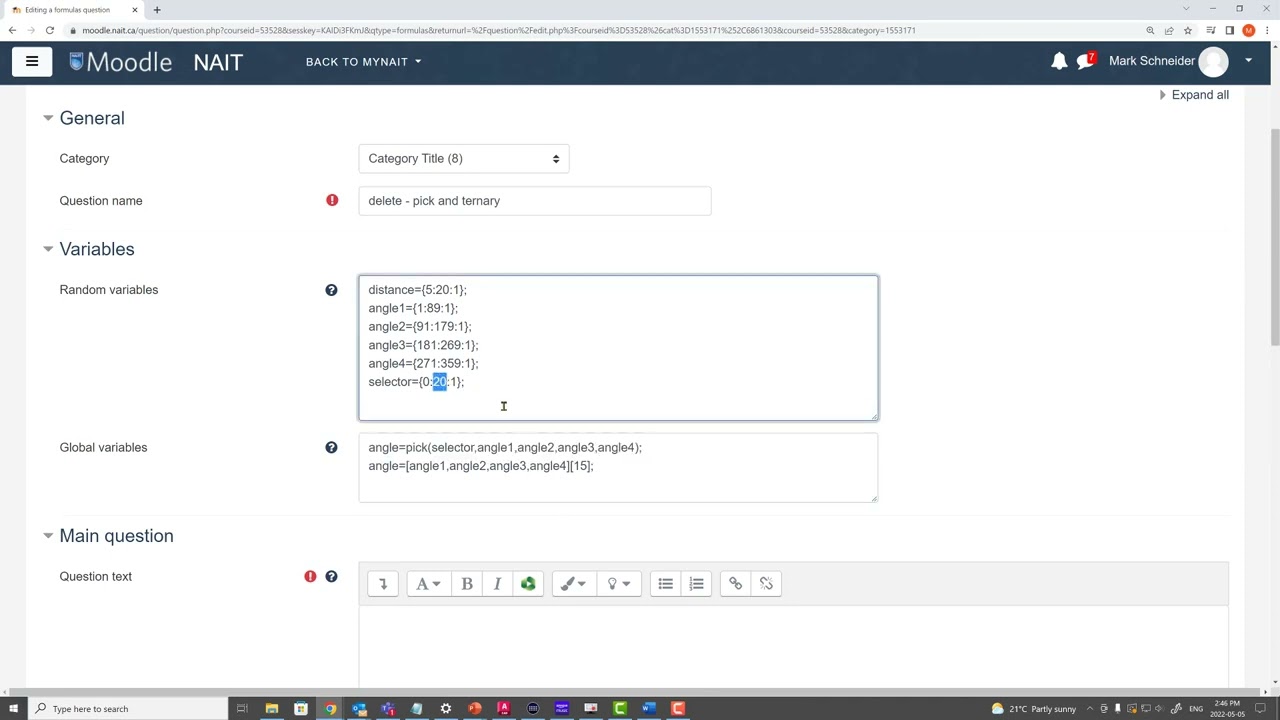Image resolution: width=1280 pixels, height=720 pixels.
Task: Open the BACK TO MYNAIT menu
Action: pos(363,62)
